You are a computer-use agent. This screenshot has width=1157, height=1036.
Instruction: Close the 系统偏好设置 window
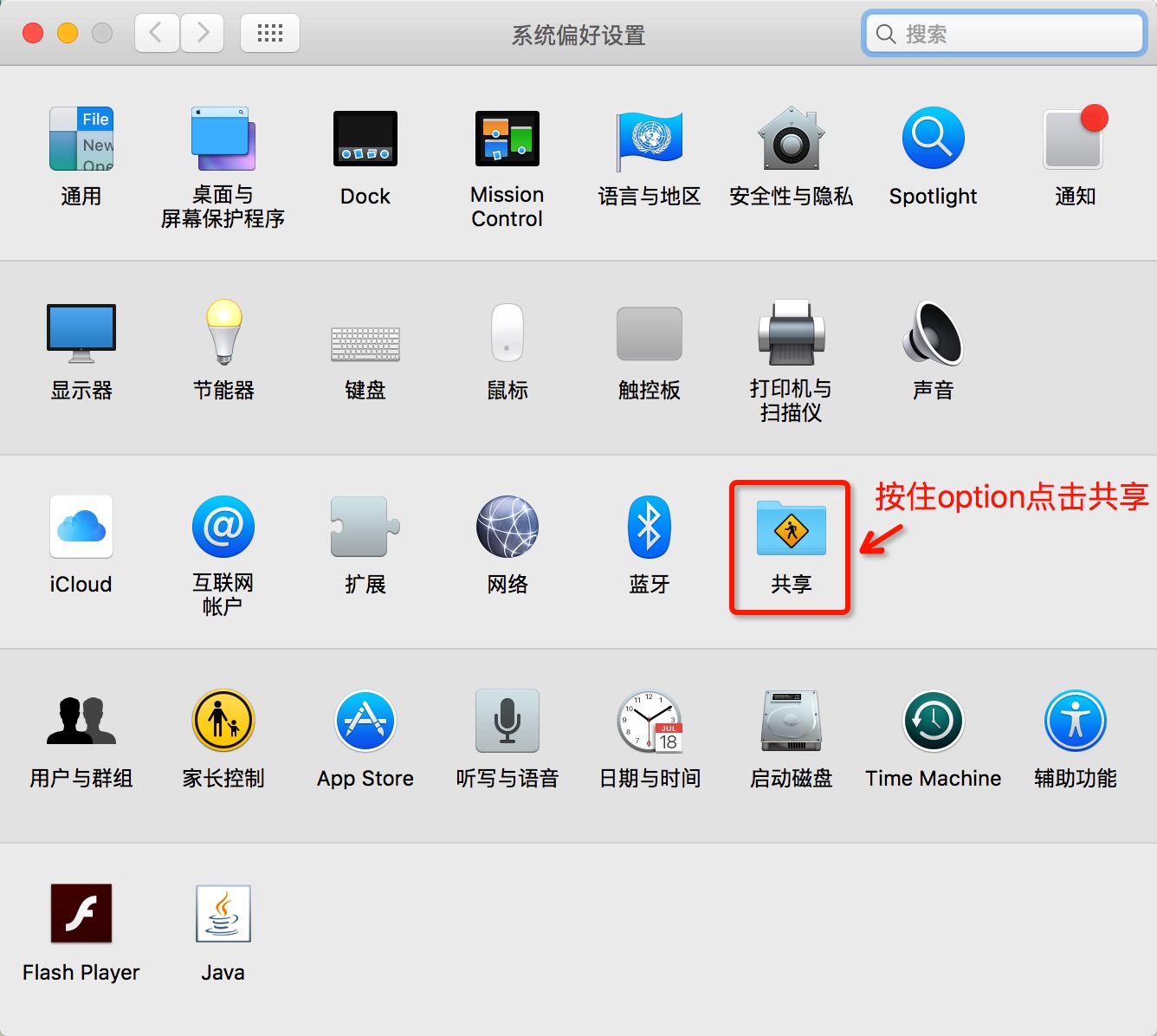pyautogui.click(x=33, y=33)
